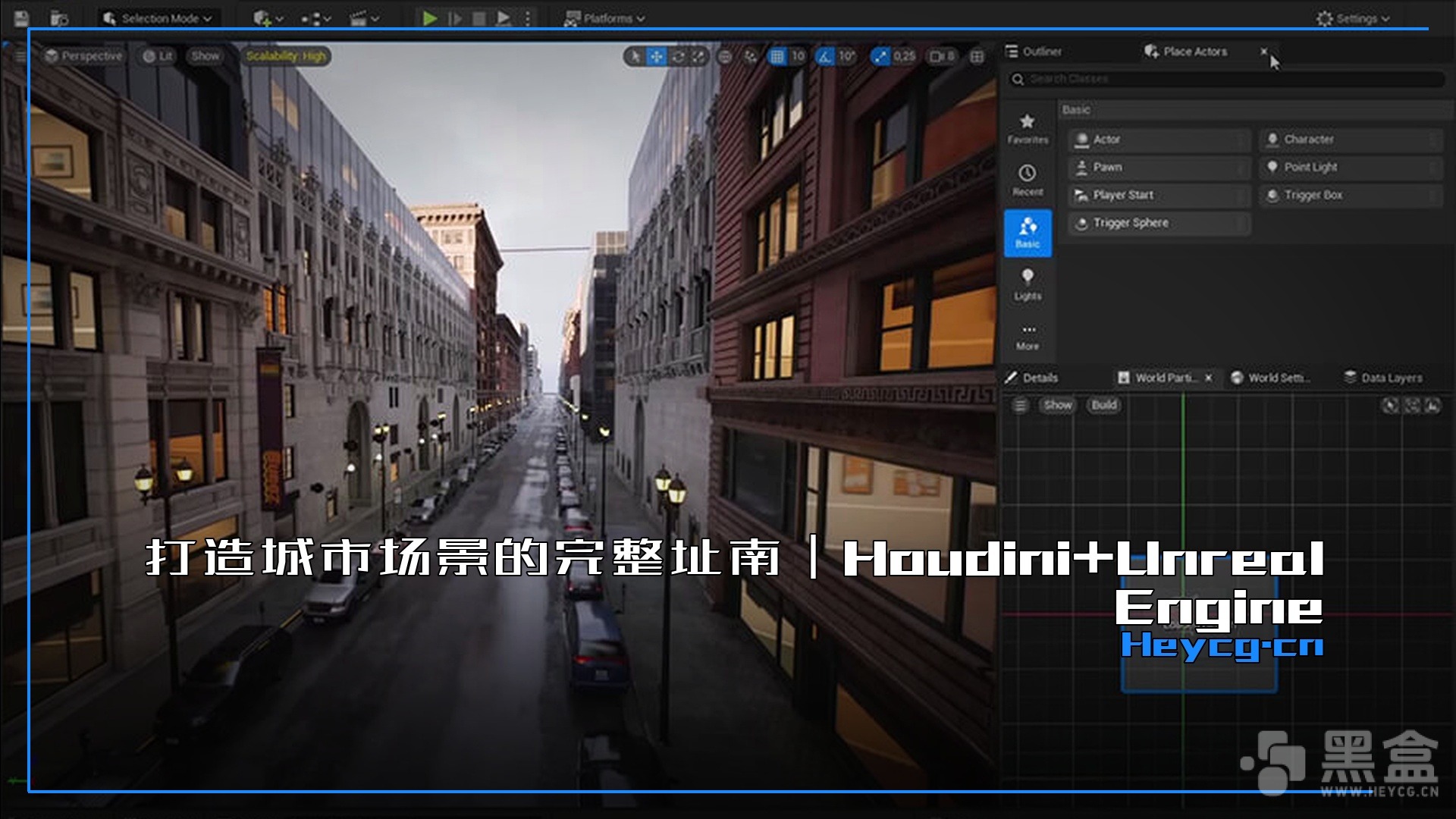This screenshot has width=1456, height=819.
Task: Click the viewport layout maximize icon
Action: 977,56
